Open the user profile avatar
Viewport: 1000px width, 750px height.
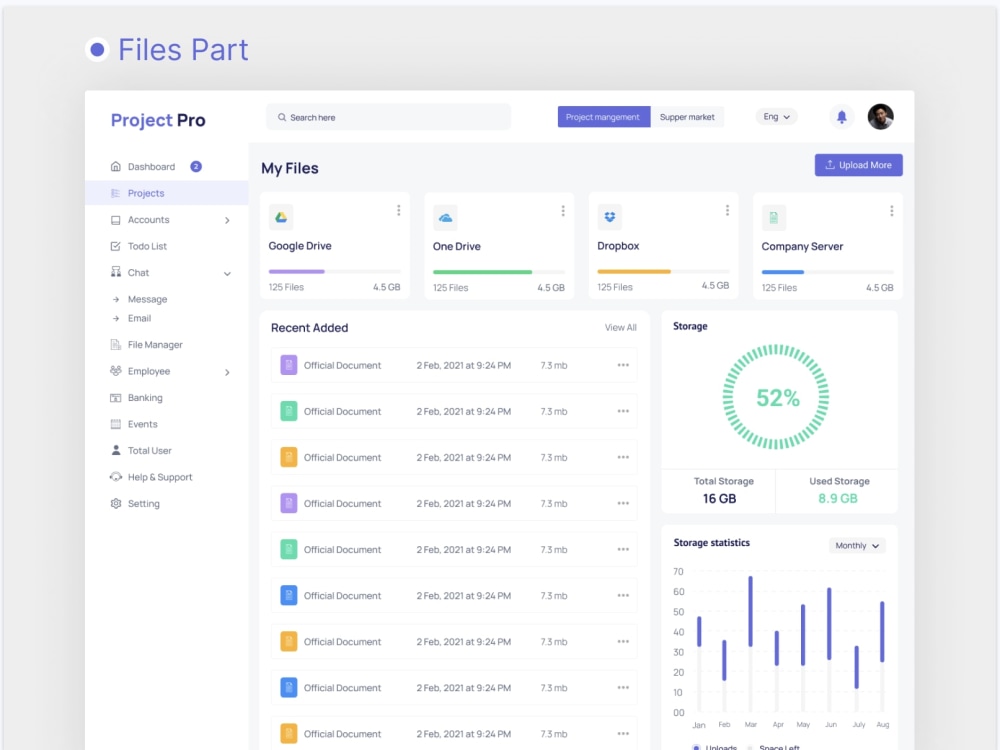tap(880, 117)
